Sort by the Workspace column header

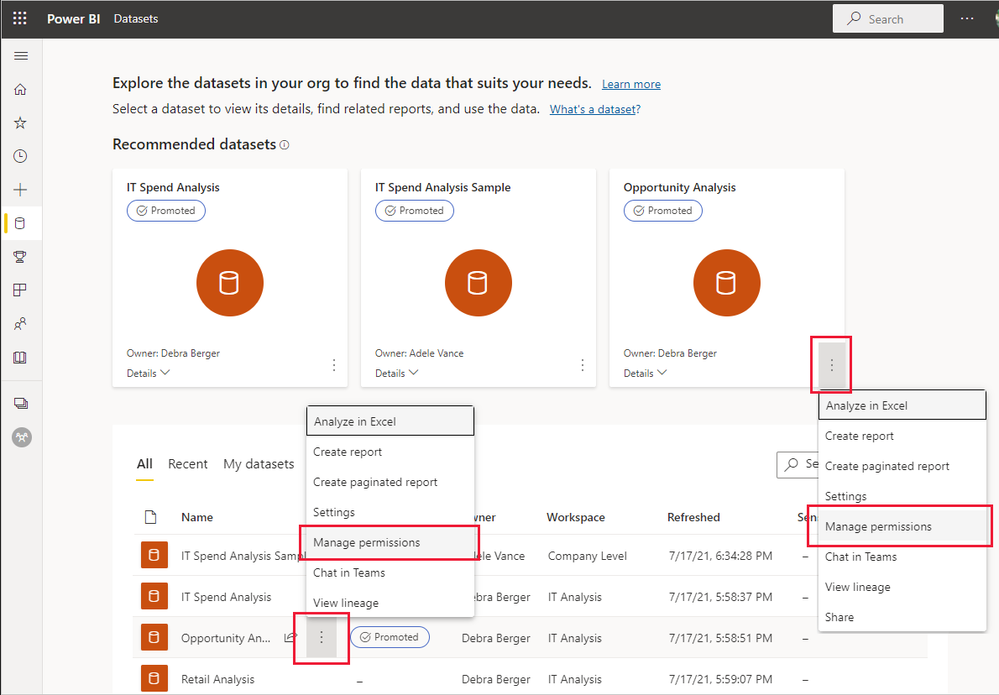tap(575, 517)
